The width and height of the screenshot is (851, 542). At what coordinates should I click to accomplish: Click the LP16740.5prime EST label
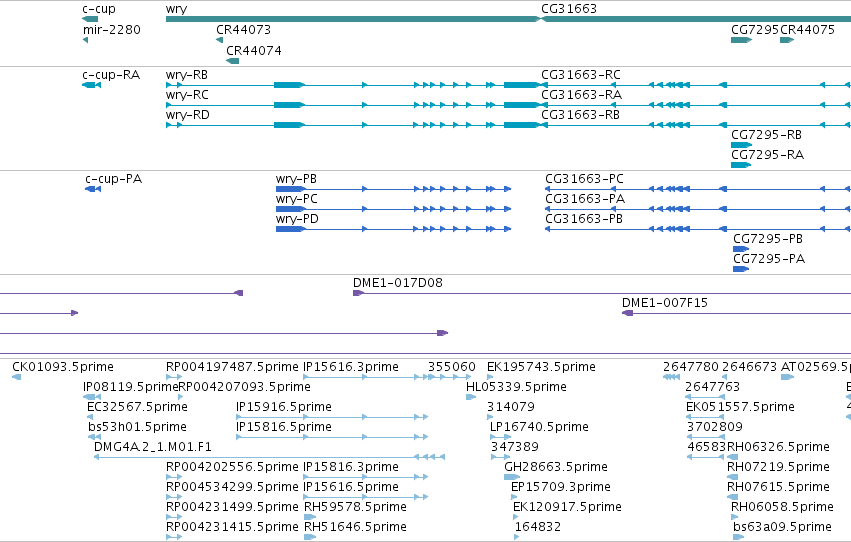tap(539, 427)
